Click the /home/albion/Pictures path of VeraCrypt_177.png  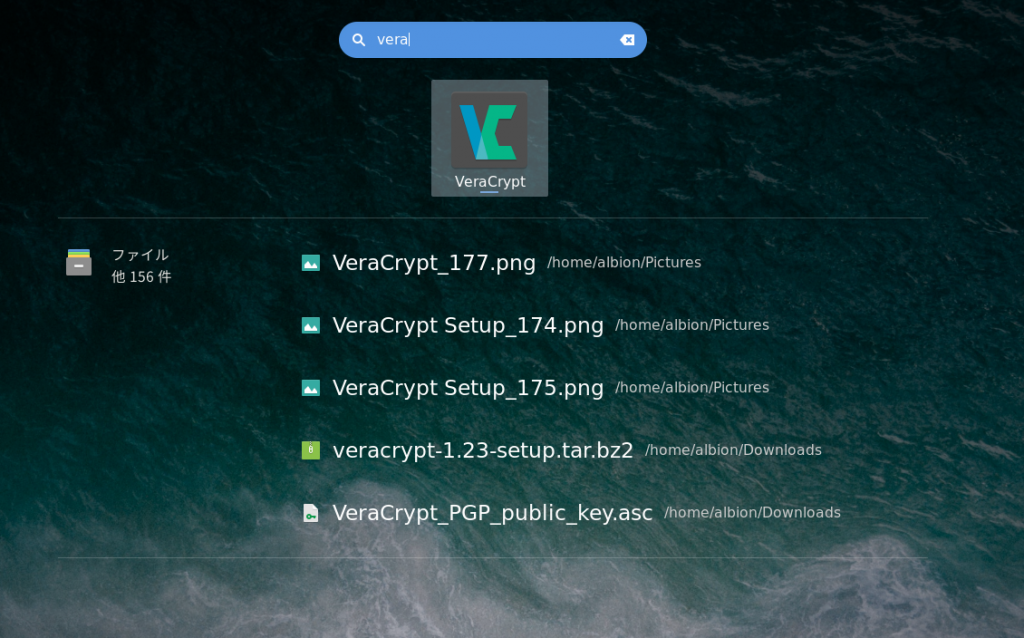tap(624, 263)
